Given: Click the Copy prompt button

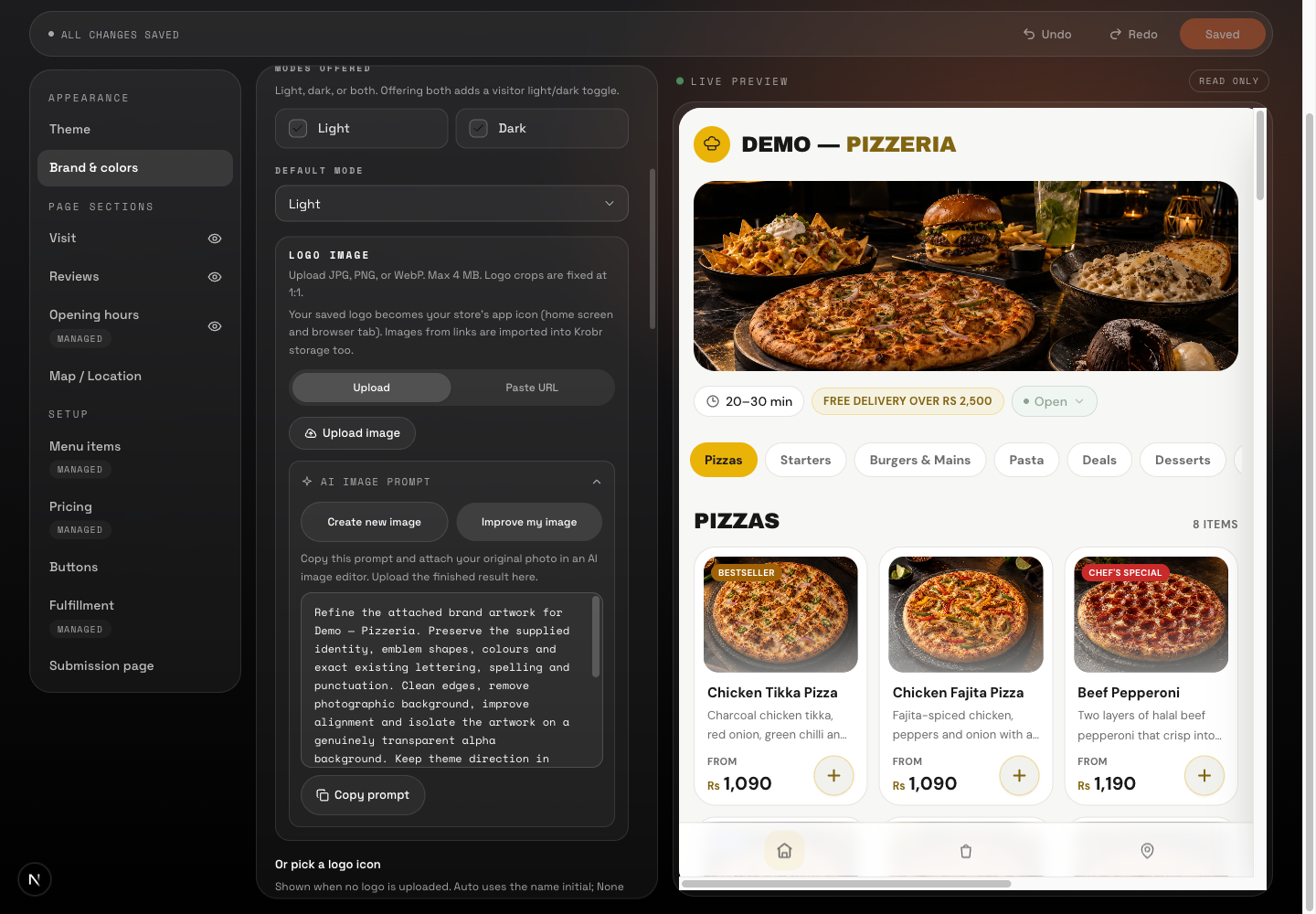Looking at the screenshot, I should (363, 795).
